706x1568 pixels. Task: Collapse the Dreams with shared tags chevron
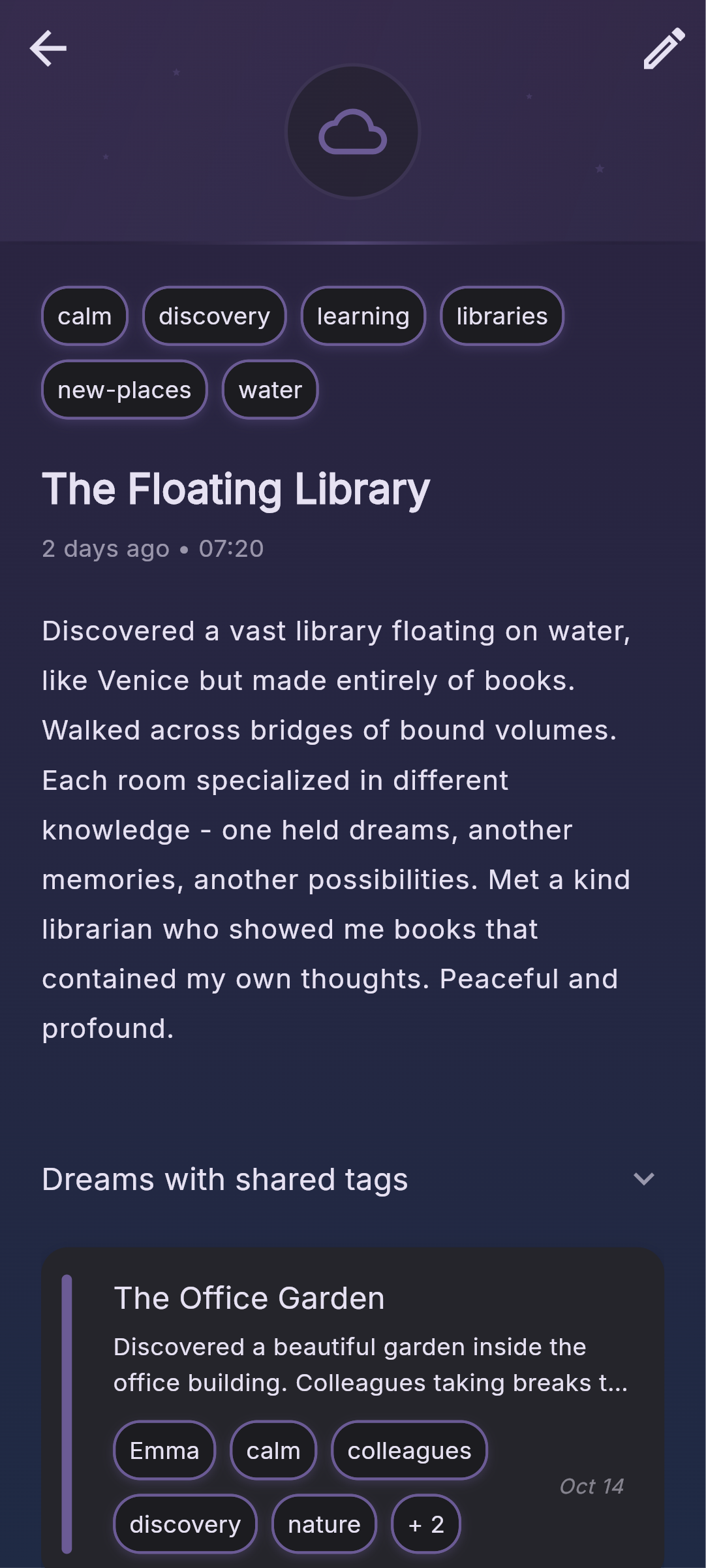coord(643,1179)
